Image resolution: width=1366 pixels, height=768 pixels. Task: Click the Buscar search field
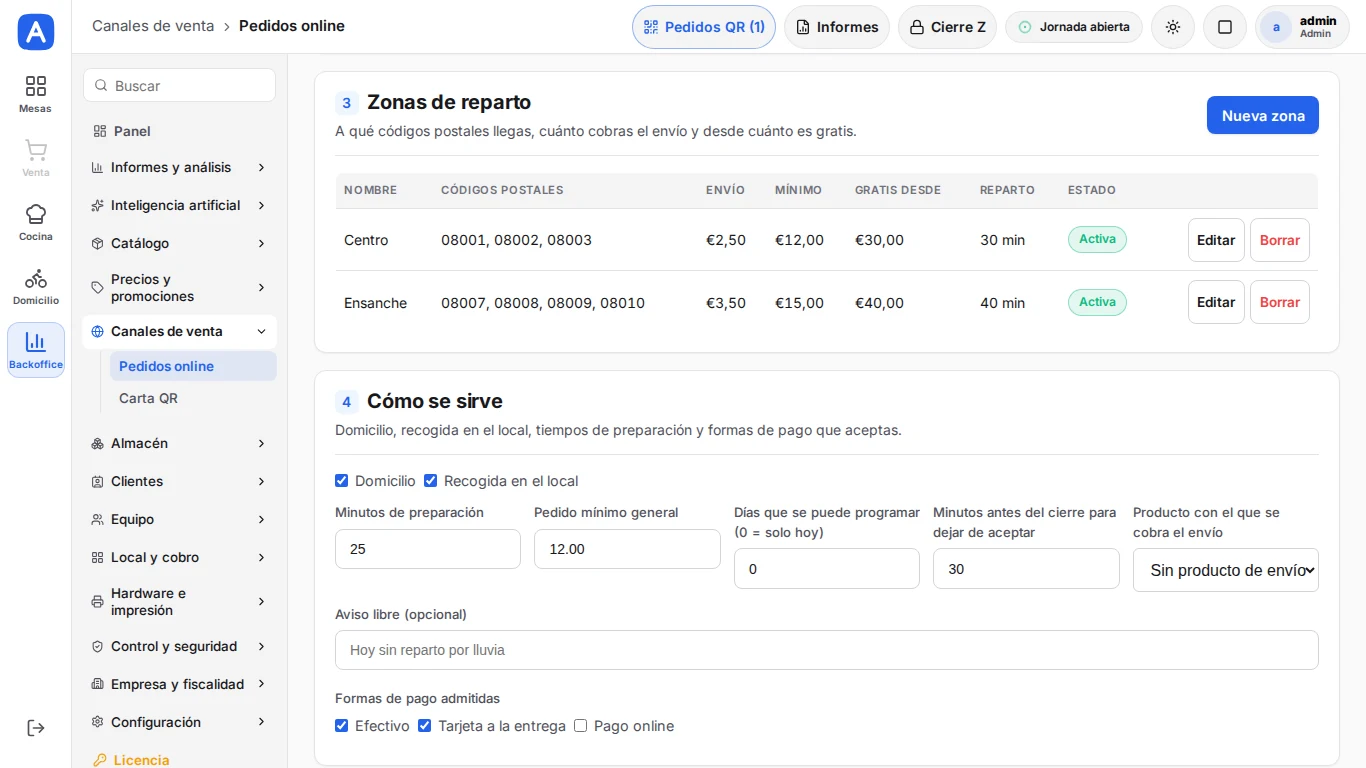pyautogui.click(x=179, y=85)
